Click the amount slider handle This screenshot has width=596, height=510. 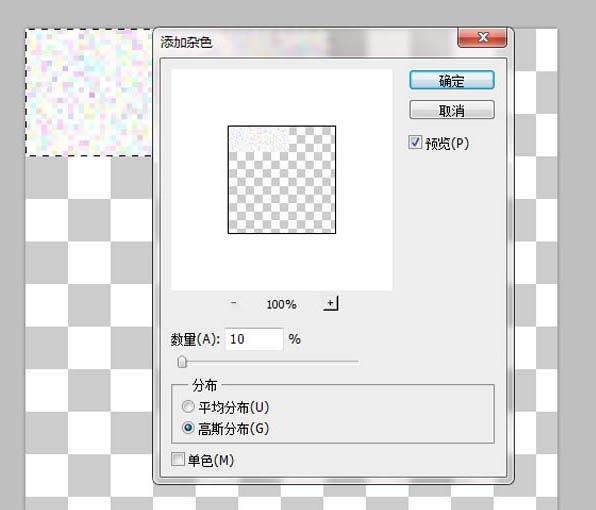coord(182,362)
